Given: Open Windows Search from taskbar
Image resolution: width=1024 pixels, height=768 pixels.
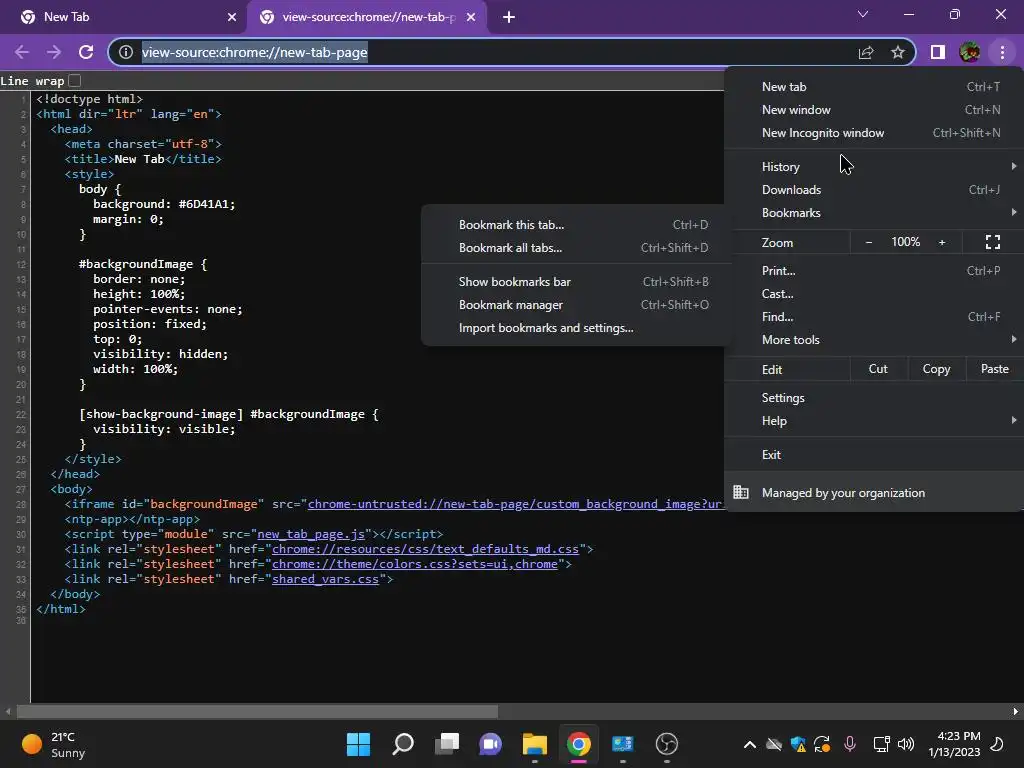Looking at the screenshot, I should pyautogui.click(x=402, y=744).
